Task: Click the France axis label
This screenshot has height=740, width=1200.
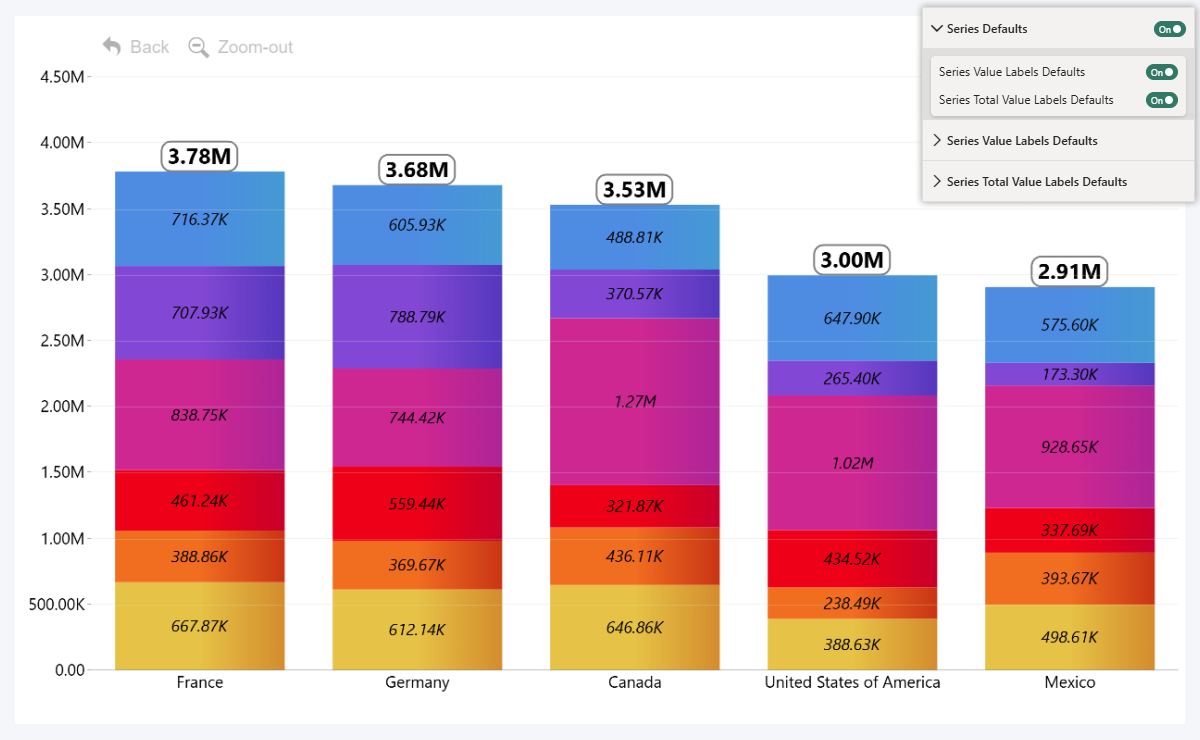Action: [x=200, y=682]
